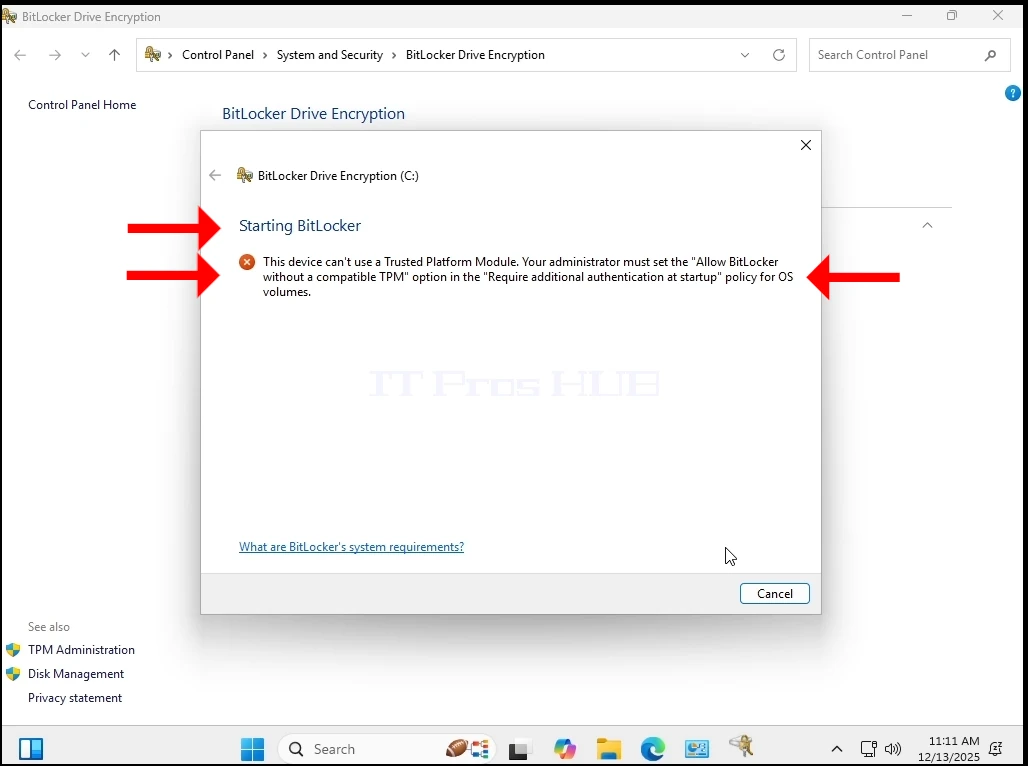Screen dimensions: 1028x766
Task: Click the red error icon beside the TPM message
Action: (x=247, y=262)
